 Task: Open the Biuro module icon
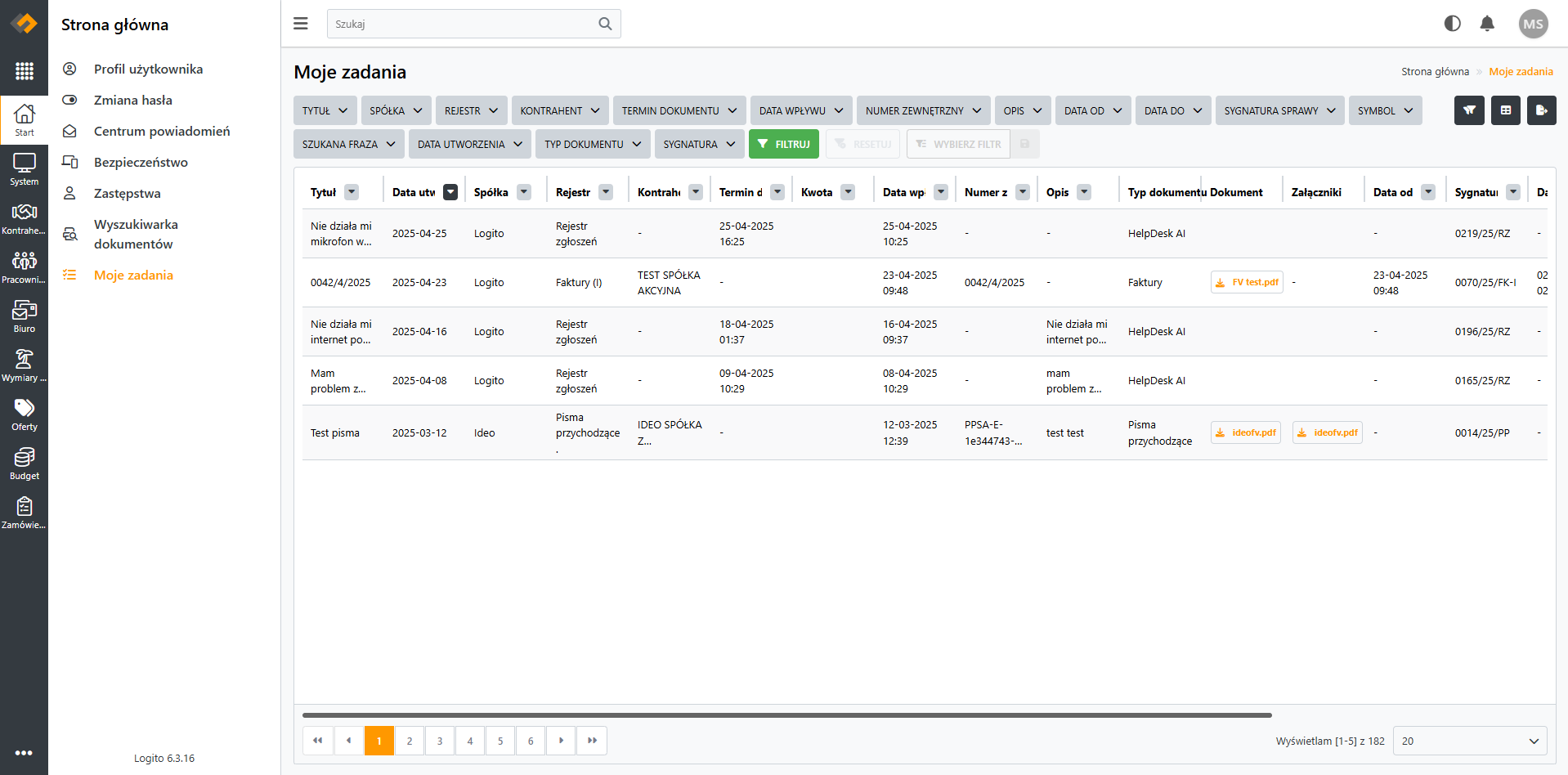click(x=25, y=316)
